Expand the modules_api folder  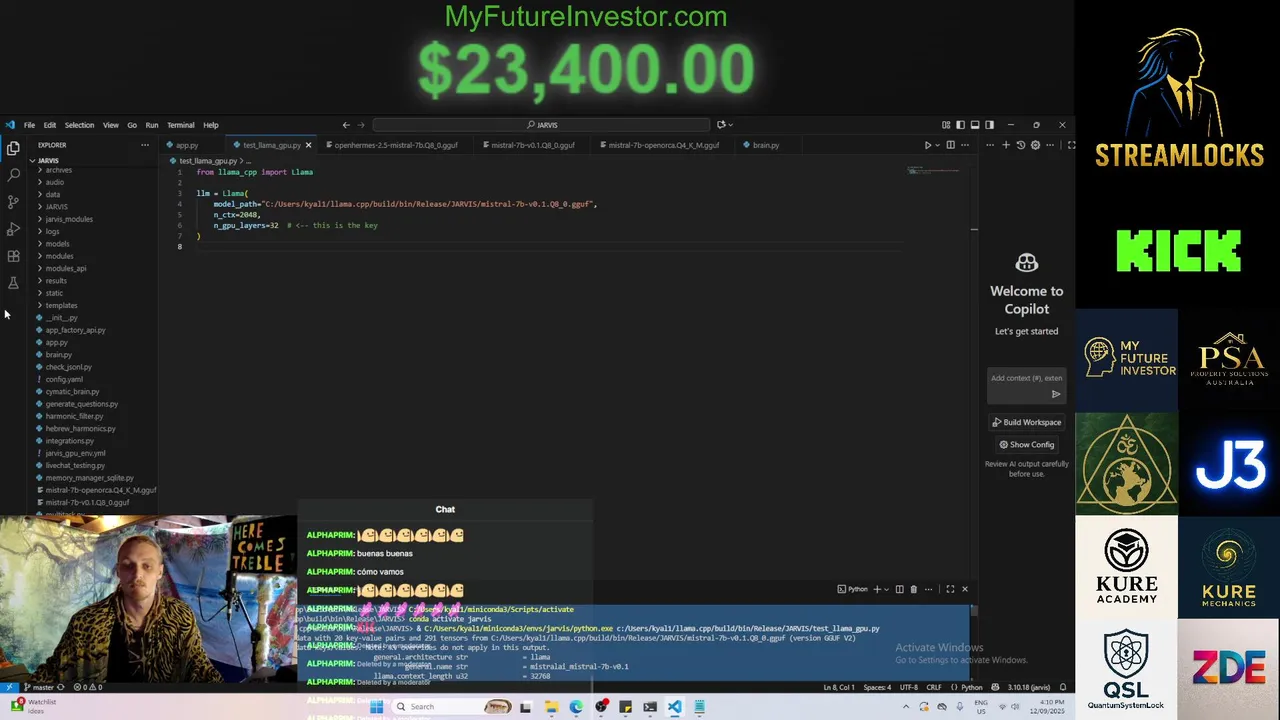coord(66,268)
